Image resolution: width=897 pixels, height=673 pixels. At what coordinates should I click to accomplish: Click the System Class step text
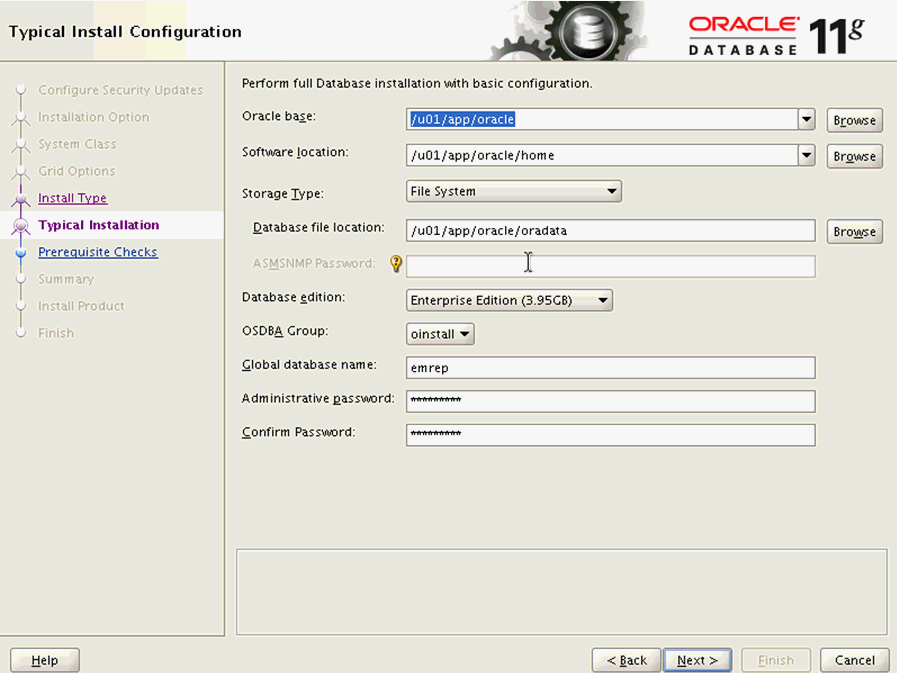[x=77, y=144]
